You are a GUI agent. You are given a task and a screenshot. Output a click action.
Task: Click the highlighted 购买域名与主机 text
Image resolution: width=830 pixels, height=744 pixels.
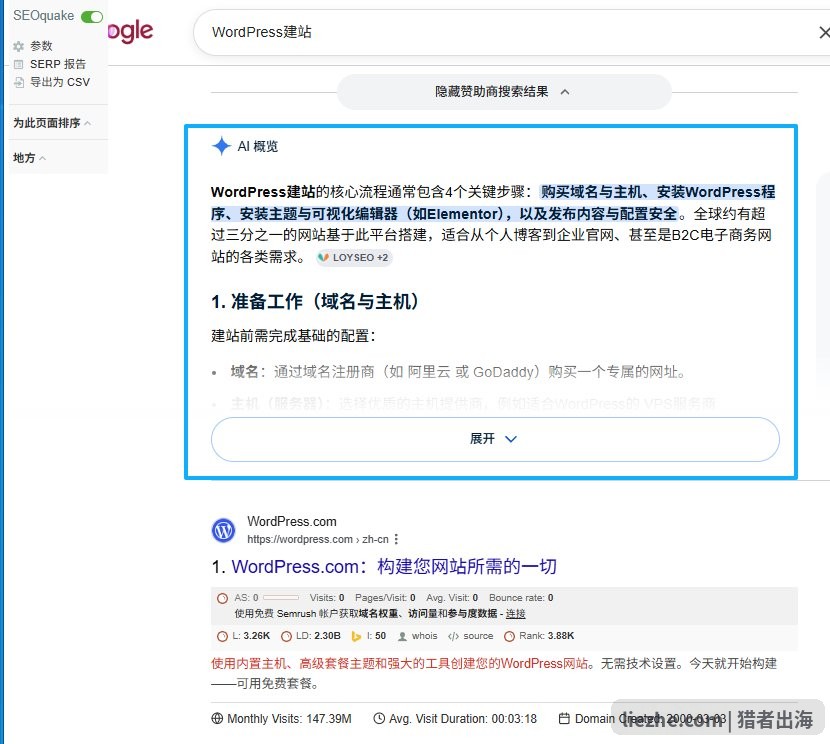click(x=591, y=192)
